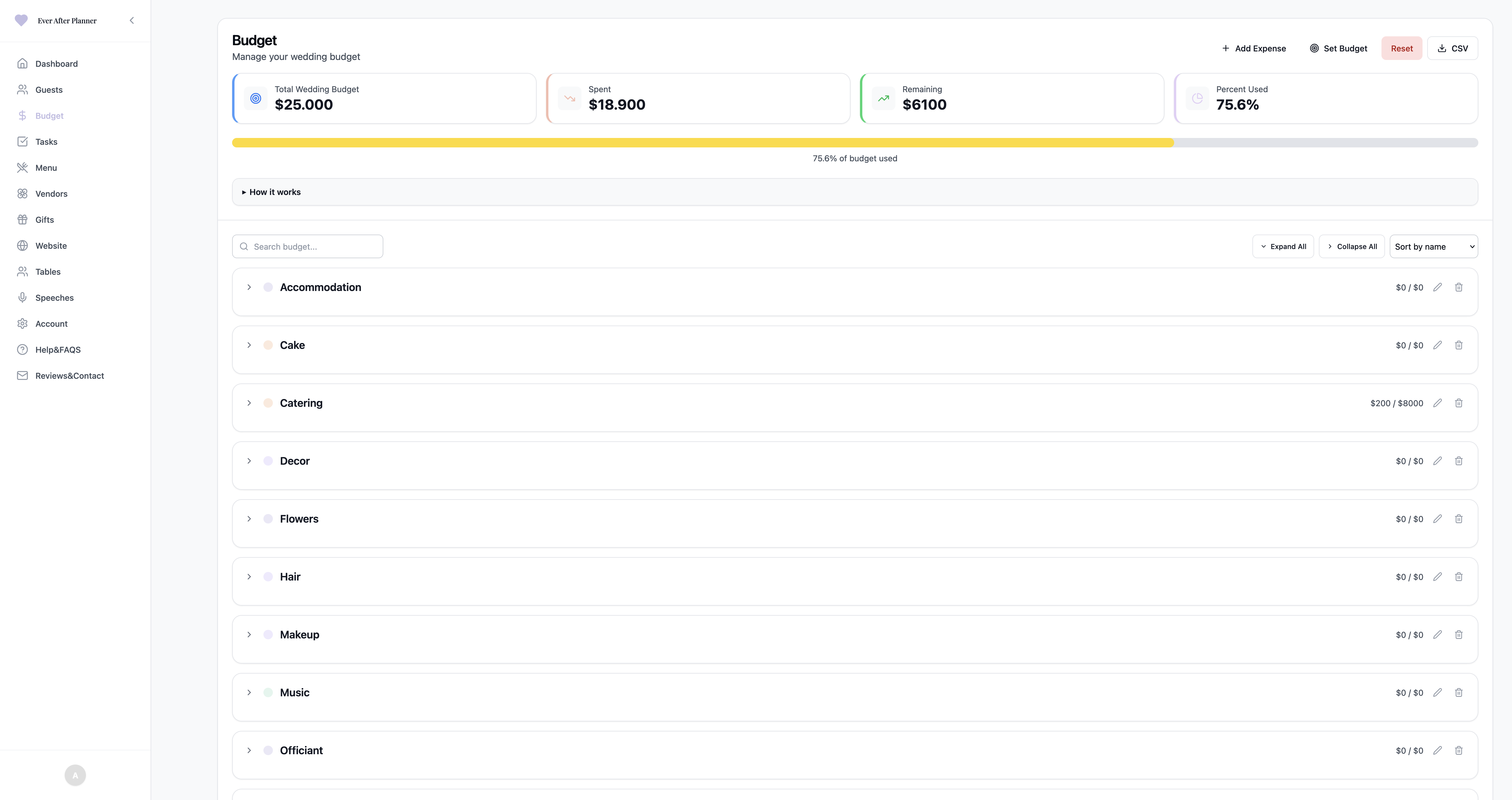Click the Ever After Planner heart logo
The height and width of the screenshot is (800, 1512).
[x=21, y=21]
